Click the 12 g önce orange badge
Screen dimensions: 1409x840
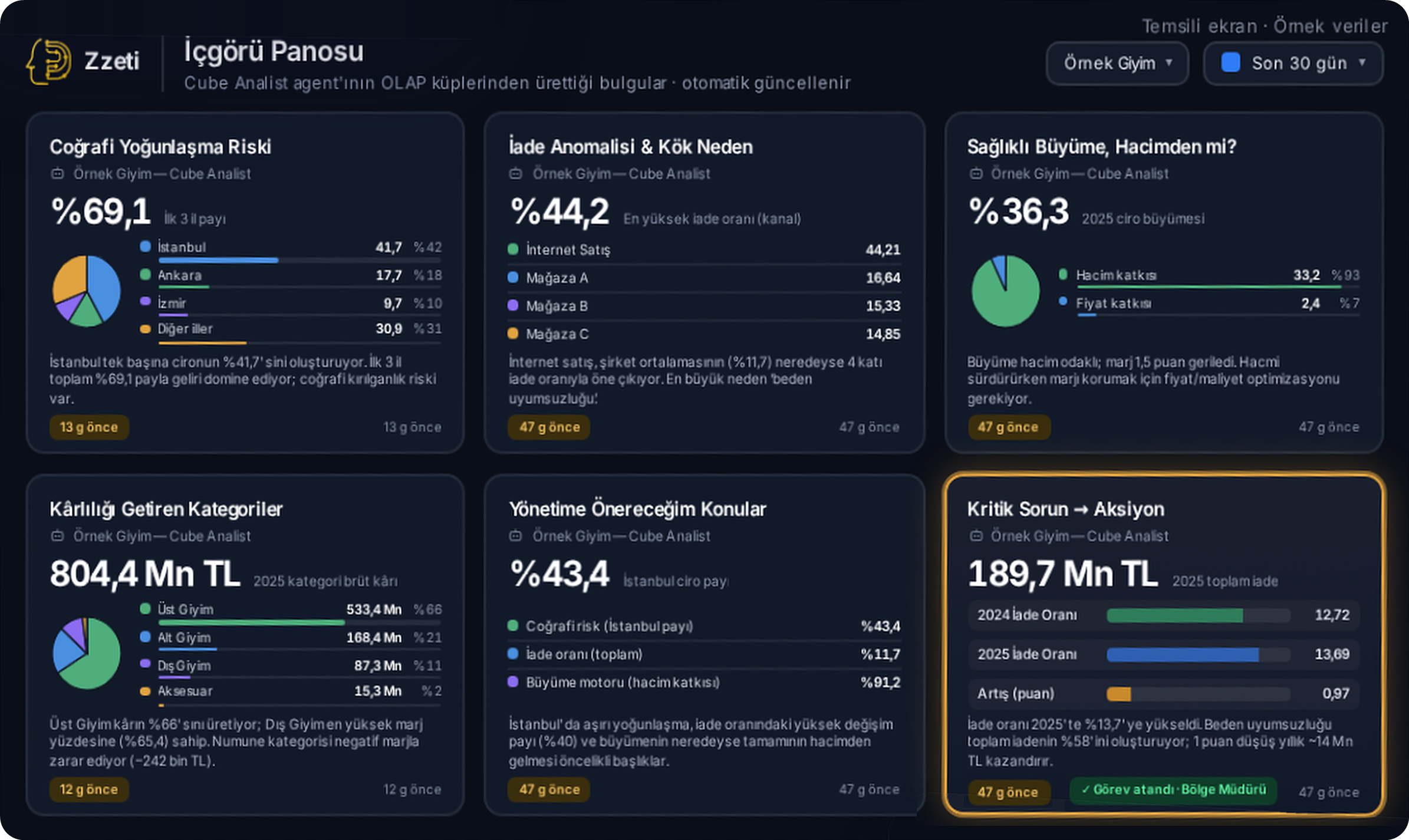tap(89, 789)
